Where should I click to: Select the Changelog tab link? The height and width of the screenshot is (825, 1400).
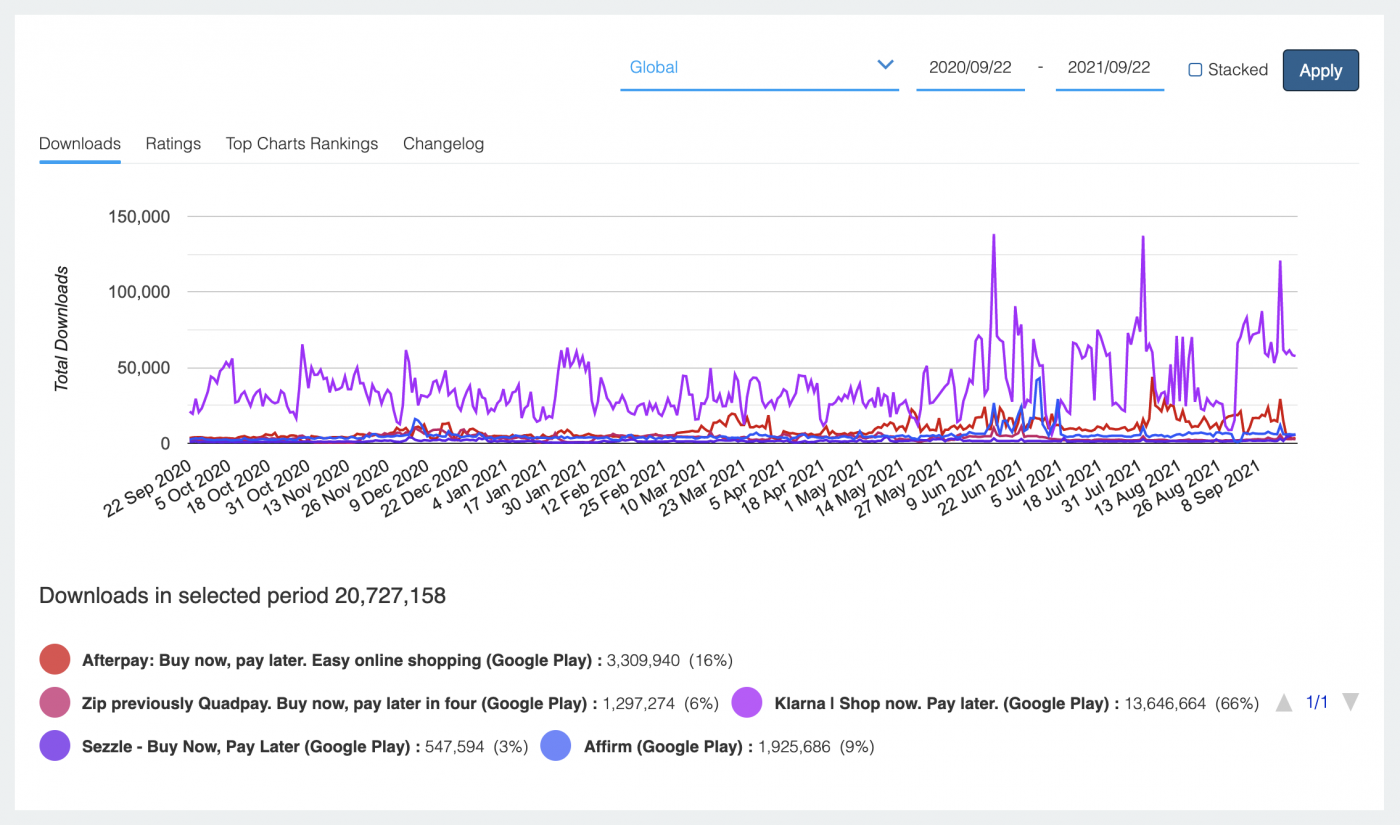coord(443,143)
